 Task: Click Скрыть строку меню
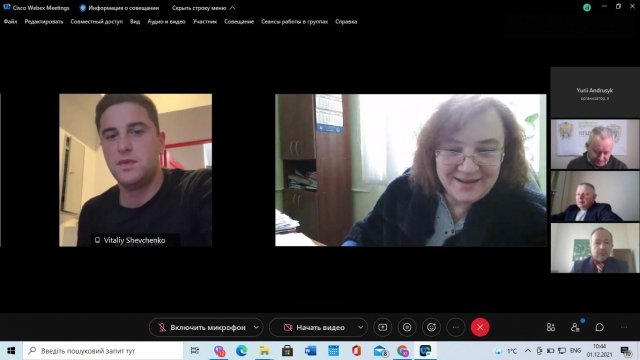tap(203, 8)
